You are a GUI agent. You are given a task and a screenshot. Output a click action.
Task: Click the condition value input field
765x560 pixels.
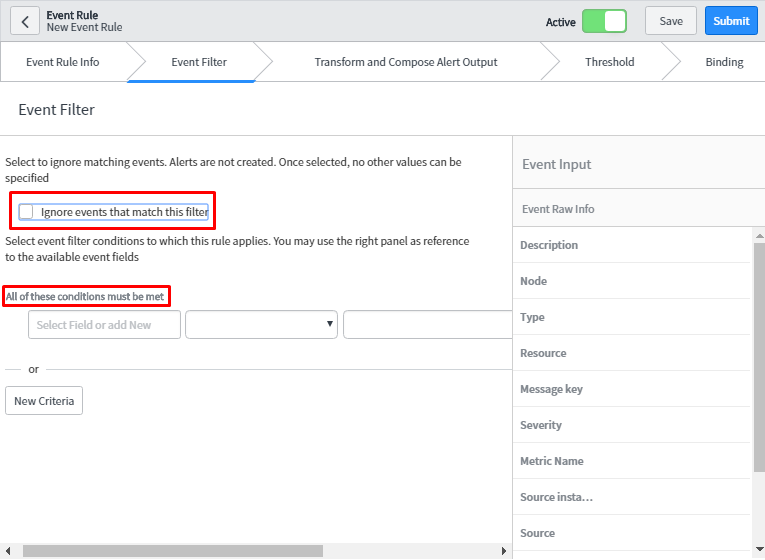pyautogui.click(x=427, y=325)
